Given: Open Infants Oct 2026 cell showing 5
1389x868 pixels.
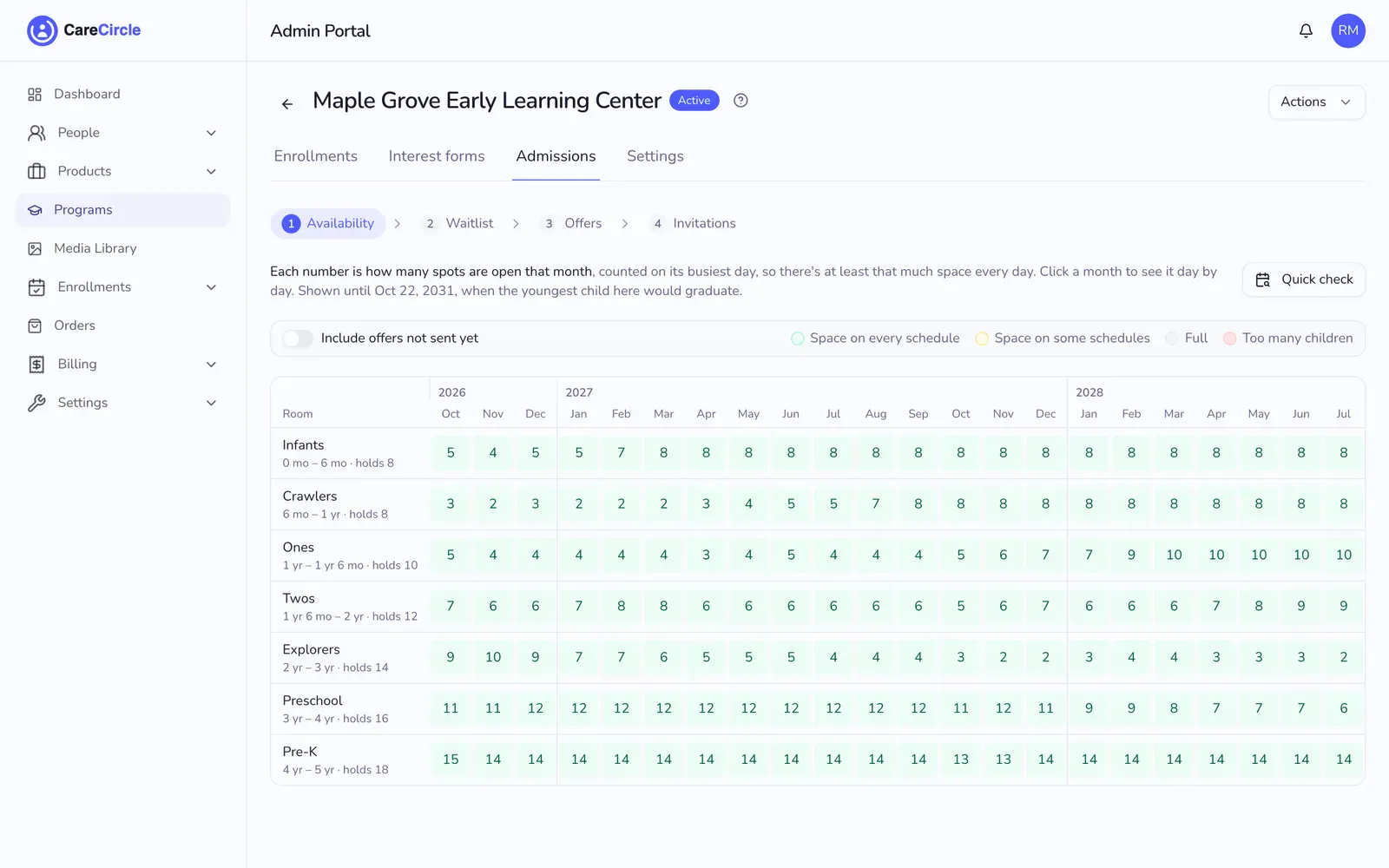Looking at the screenshot, I should (451, 452).
